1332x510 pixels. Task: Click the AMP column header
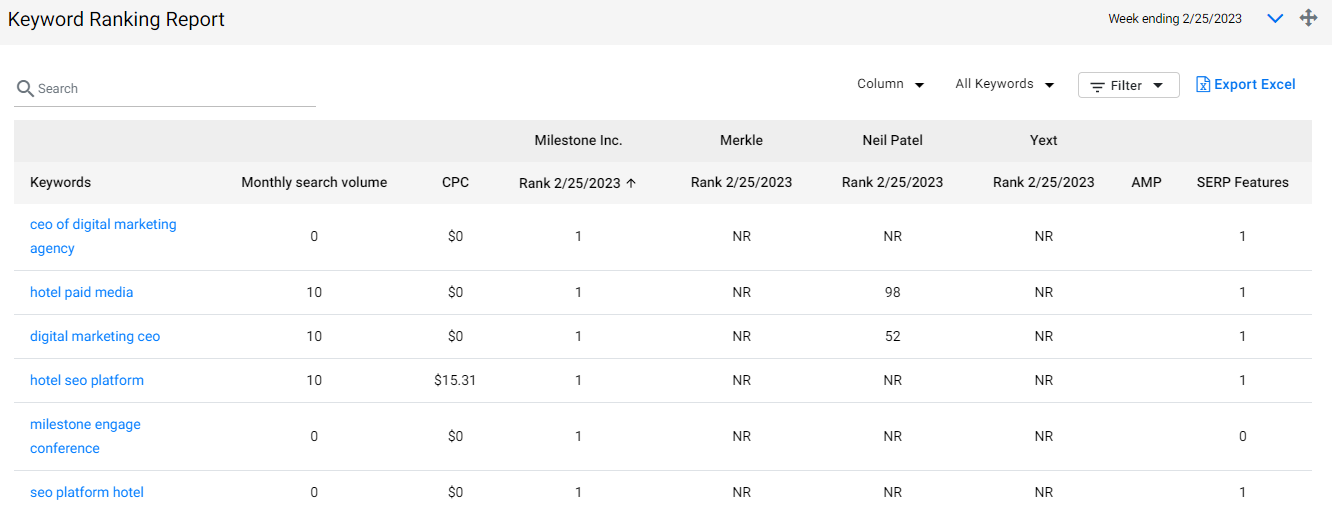[1146, 183]
